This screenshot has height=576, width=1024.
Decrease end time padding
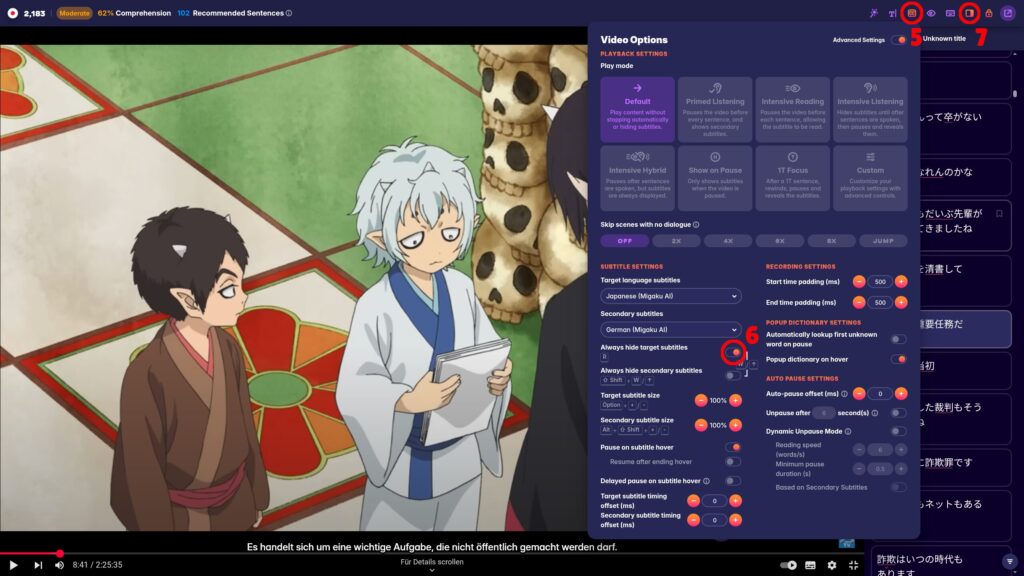[859, 302]
